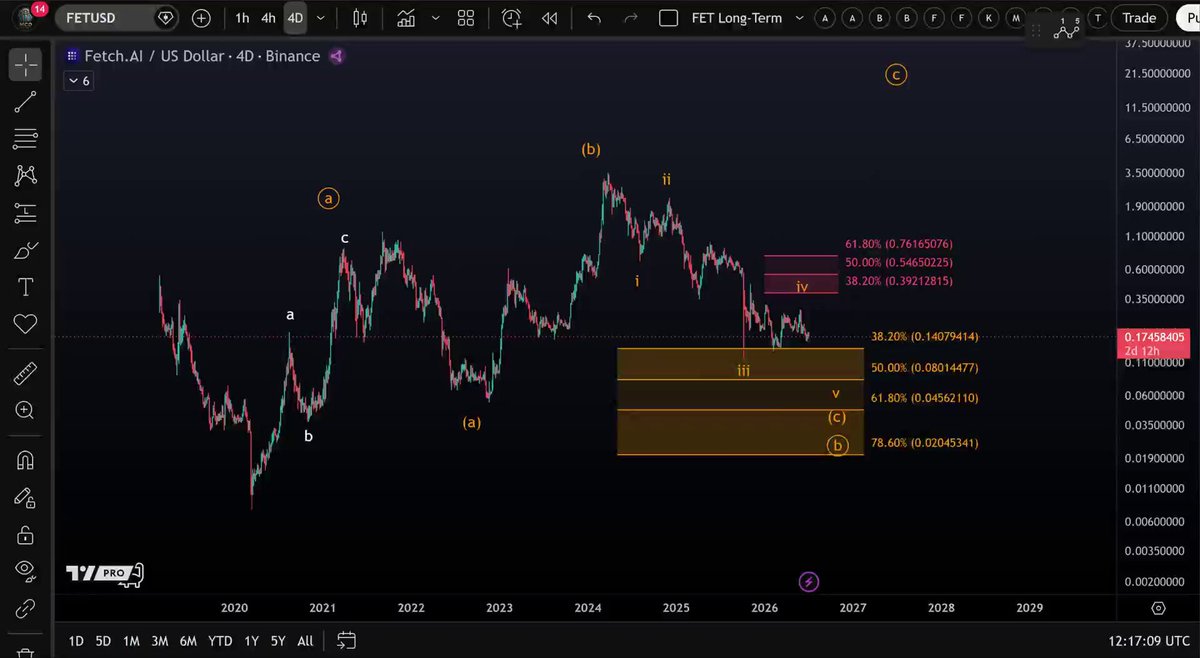Click the T quick-access circle button
Screen dimensions: 1200x658
(1098, 18)
